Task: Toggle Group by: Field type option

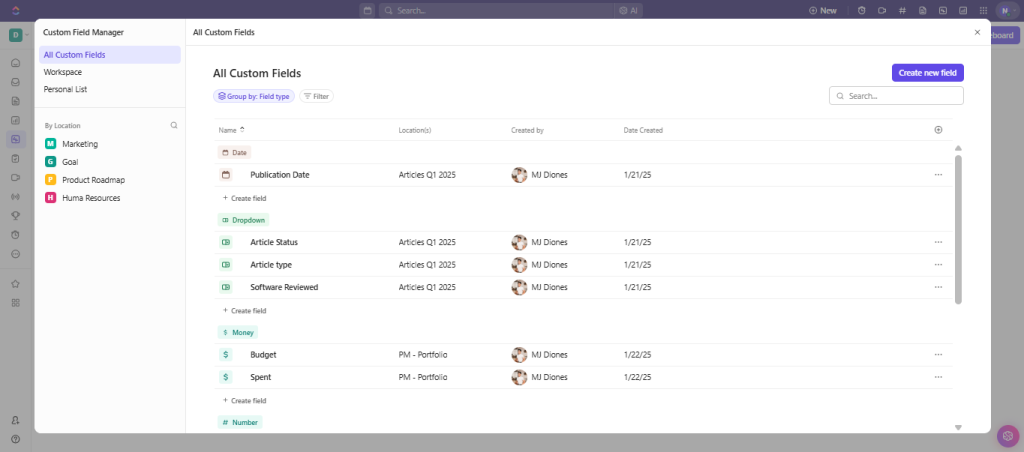Action: point(254,96)
